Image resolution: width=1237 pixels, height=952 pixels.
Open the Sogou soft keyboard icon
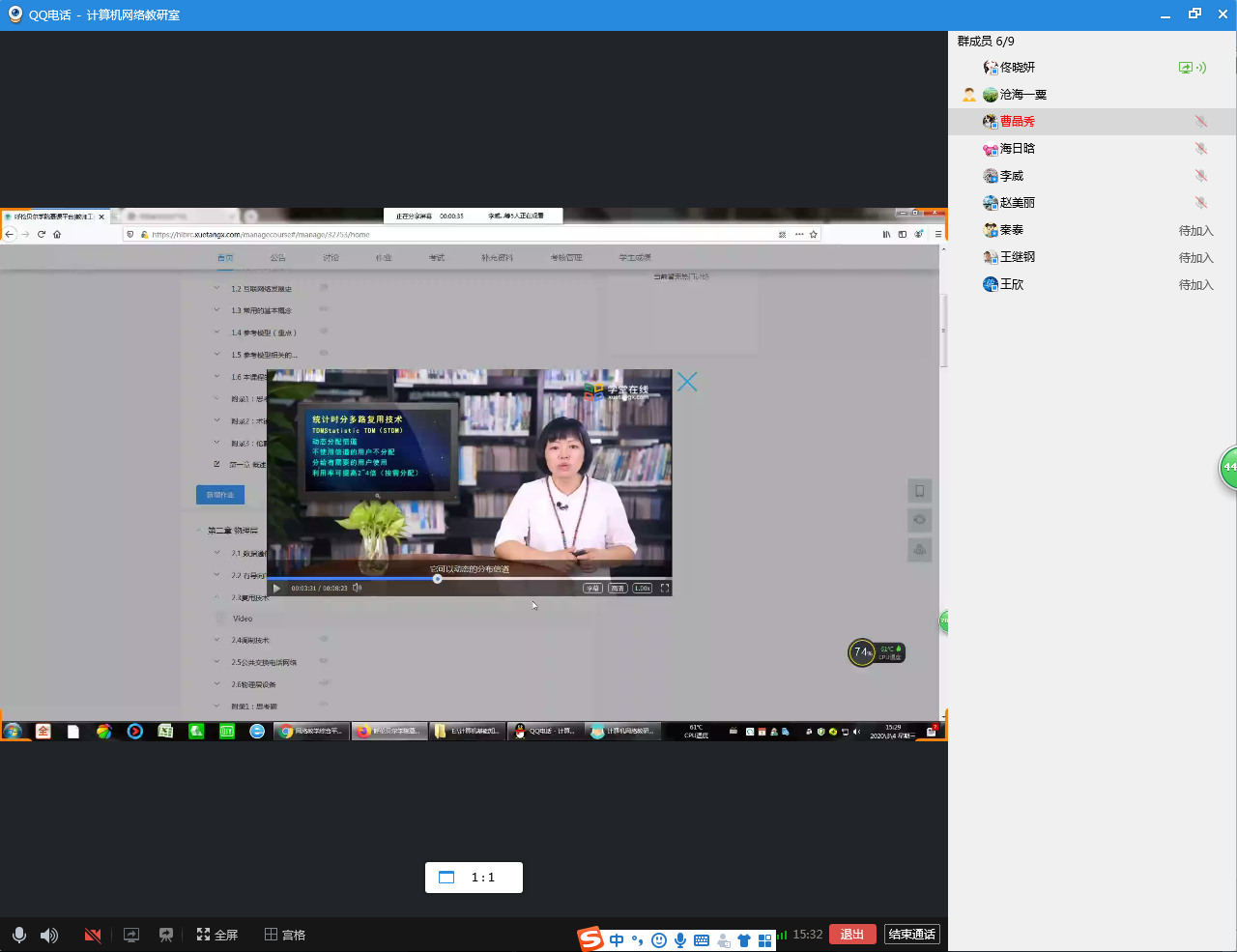click(702, 940)
